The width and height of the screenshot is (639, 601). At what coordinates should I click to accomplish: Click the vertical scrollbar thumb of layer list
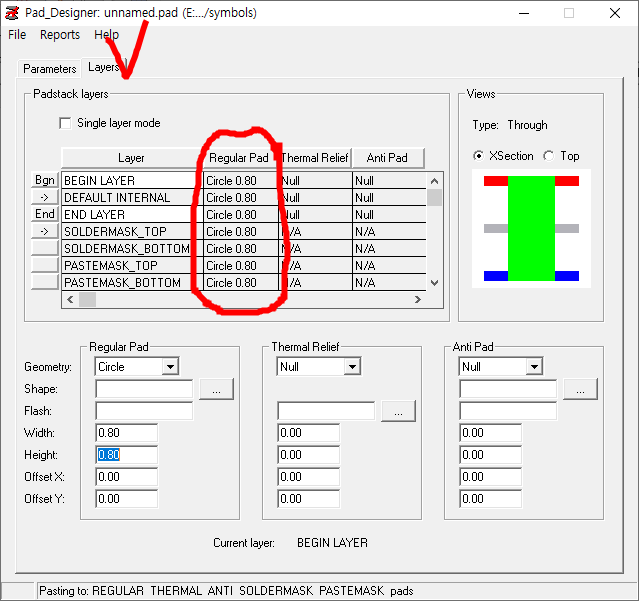point(434,197)
